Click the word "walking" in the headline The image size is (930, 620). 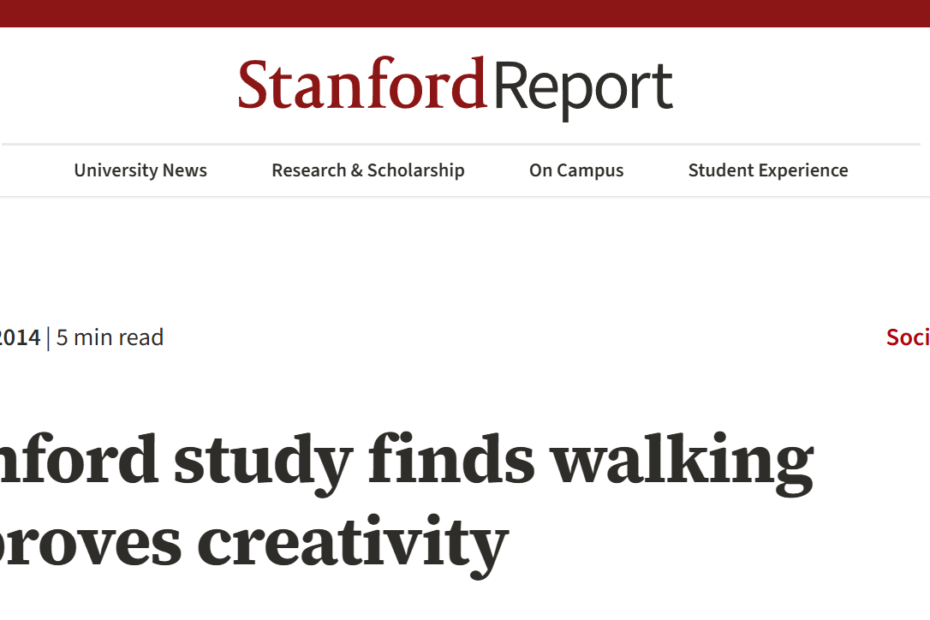(x=683, y=463)
